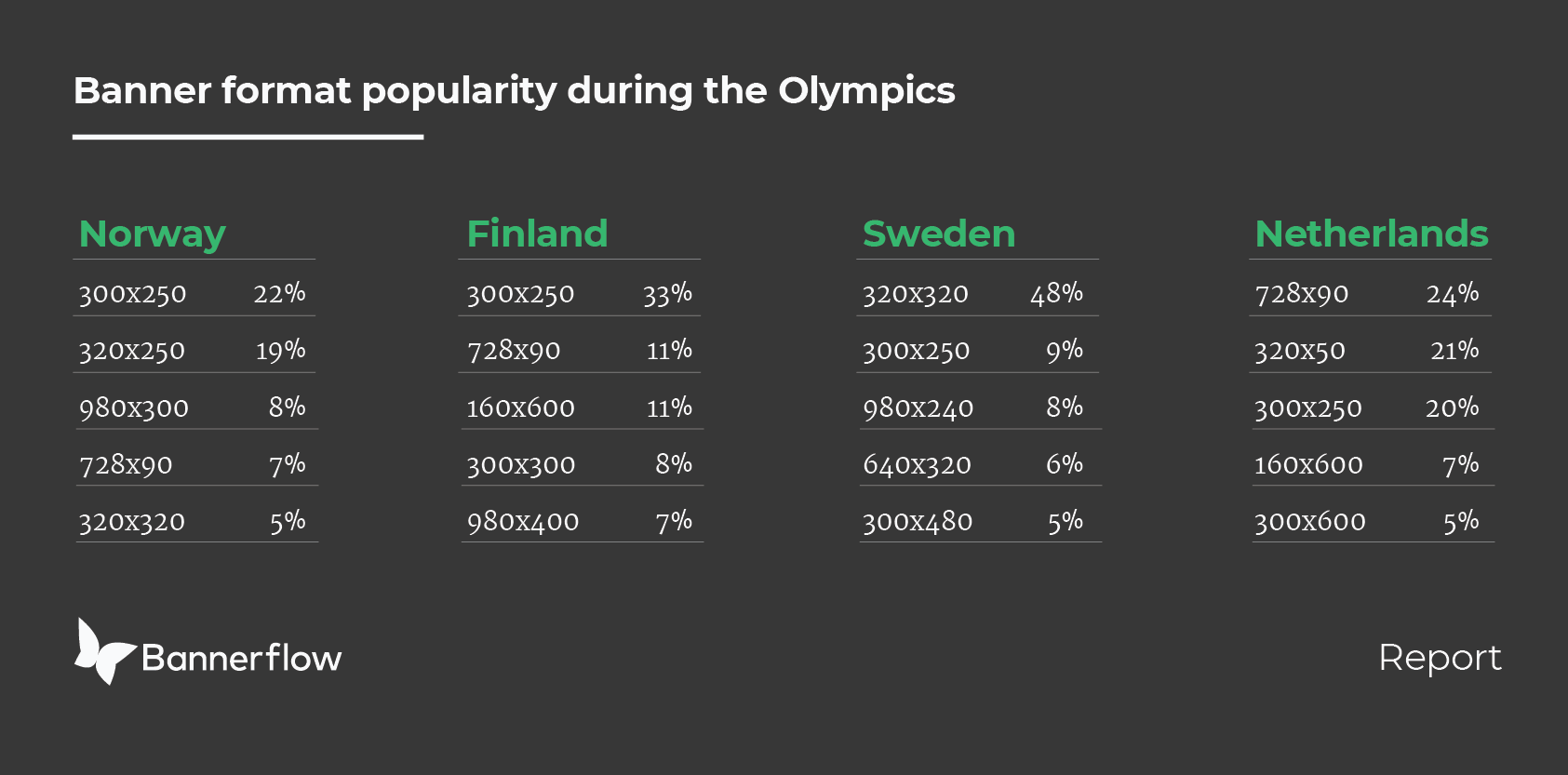Click Norway's 980x300 format entry
This screenshot has height=775, width=1568.
[134, 408]
